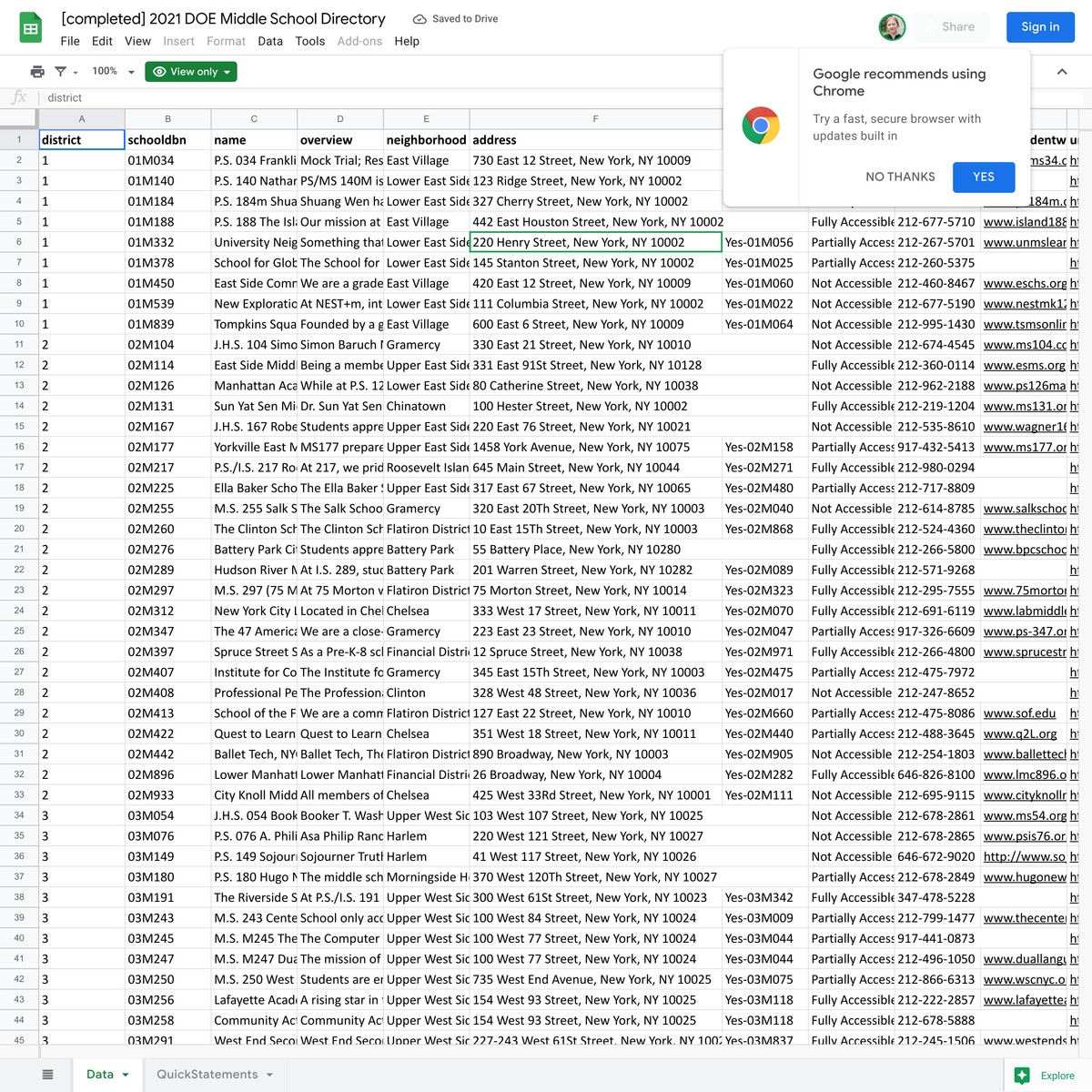Open link www.island188
Screen dimensions: 1092x1092
point(1025,222)
